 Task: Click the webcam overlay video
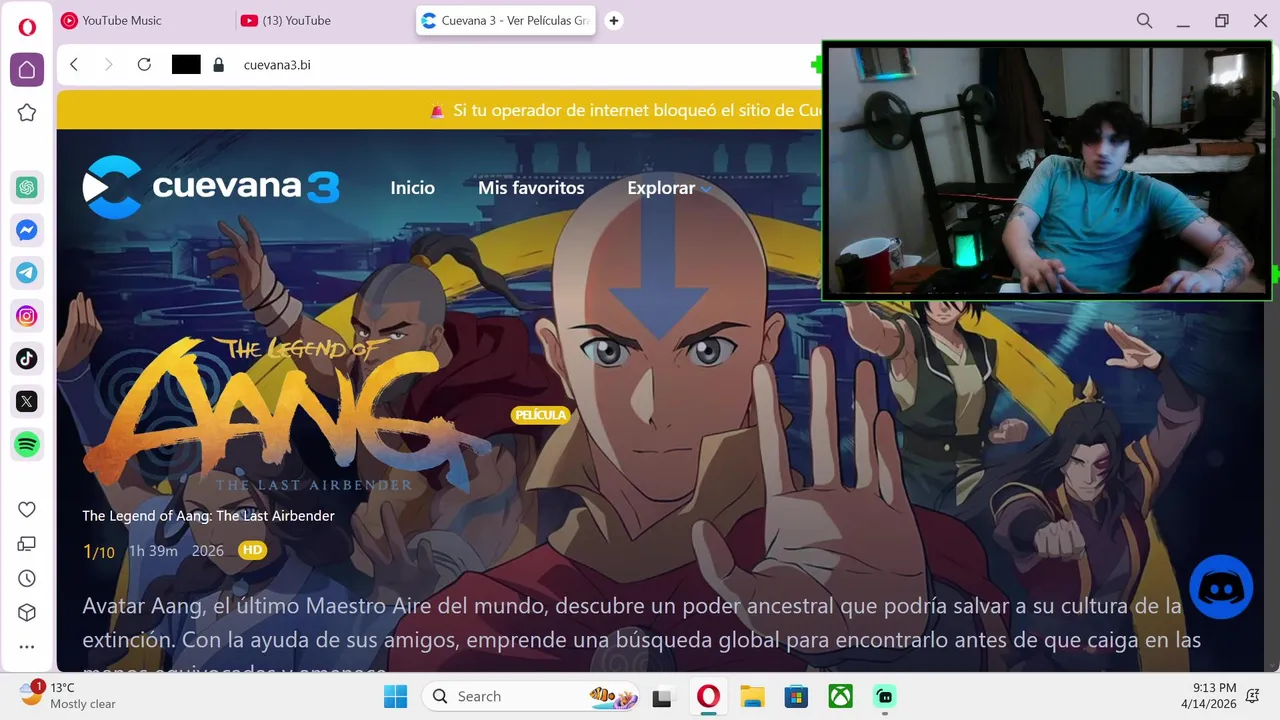[x=1046, y=171]
